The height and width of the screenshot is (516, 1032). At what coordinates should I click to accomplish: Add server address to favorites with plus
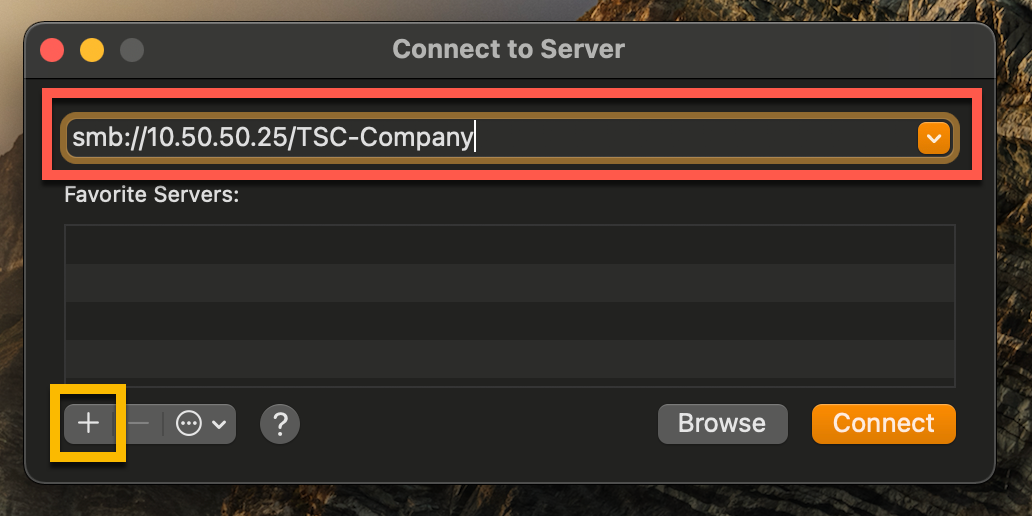coord(89,423)
